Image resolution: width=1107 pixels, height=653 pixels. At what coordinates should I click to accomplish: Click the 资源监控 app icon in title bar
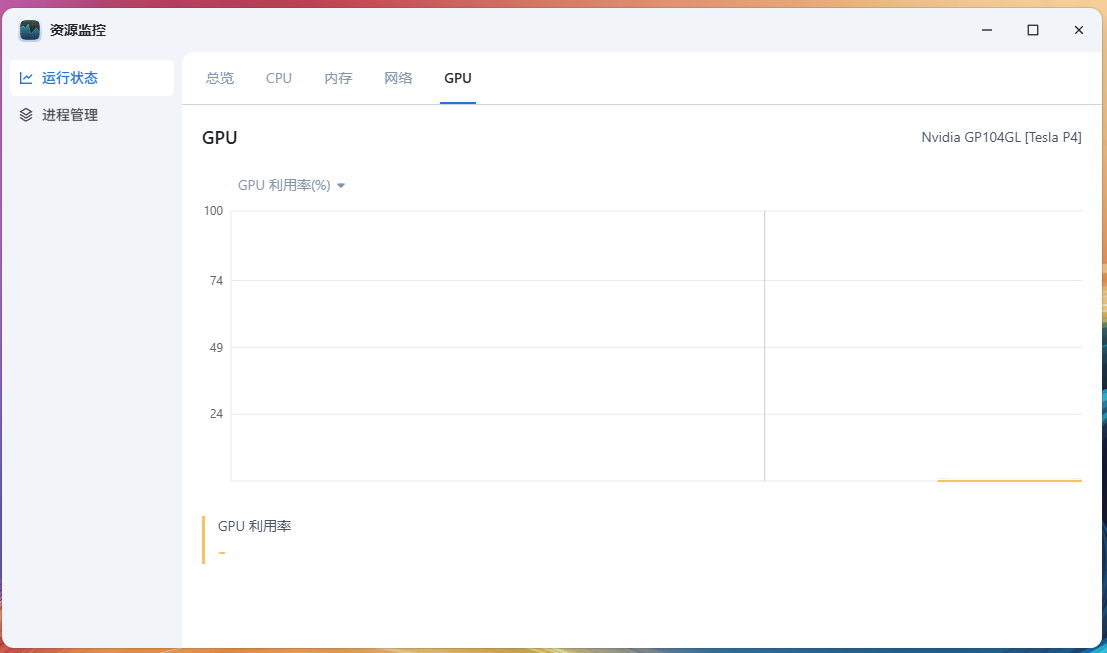tap(30, 30)
